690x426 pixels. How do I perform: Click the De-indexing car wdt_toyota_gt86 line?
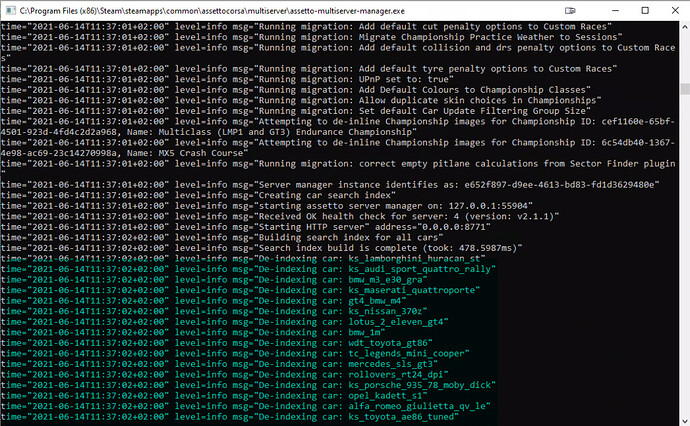point(217,343)
